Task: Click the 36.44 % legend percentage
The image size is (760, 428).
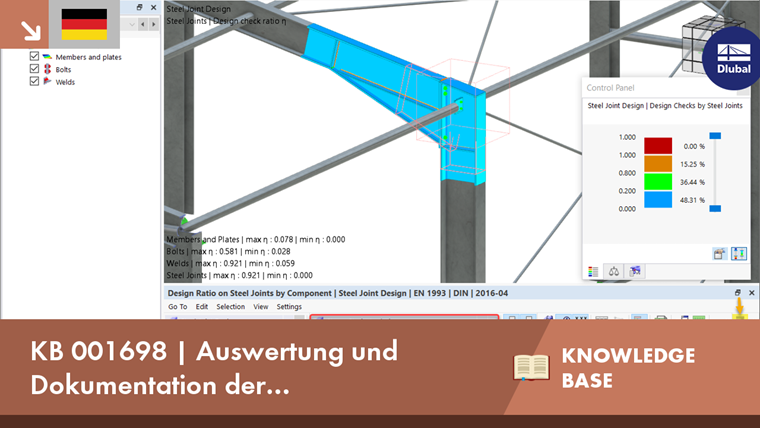Action: click(x=692, y=182)
